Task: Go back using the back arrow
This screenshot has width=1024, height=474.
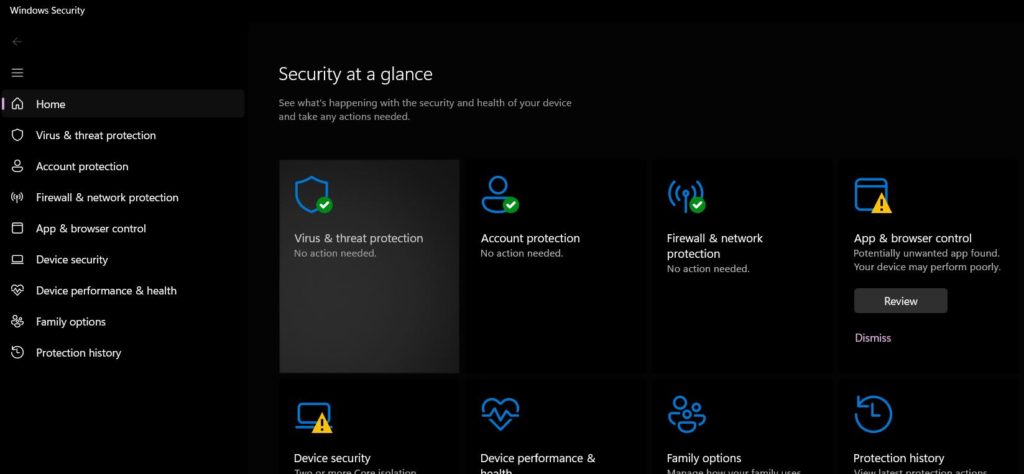Action: click(17, 42)
